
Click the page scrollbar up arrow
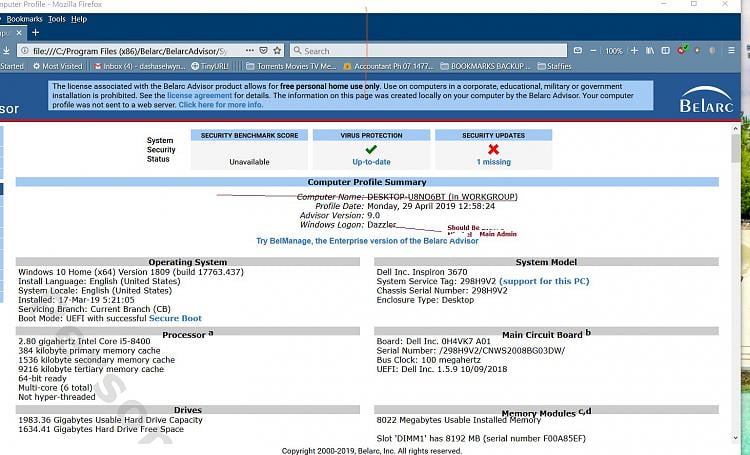(x=736, y=129)
